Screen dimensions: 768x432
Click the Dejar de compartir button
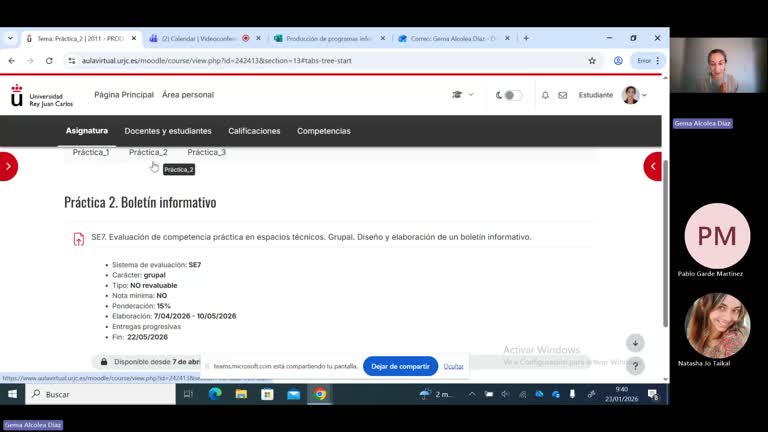coord(400,366)
